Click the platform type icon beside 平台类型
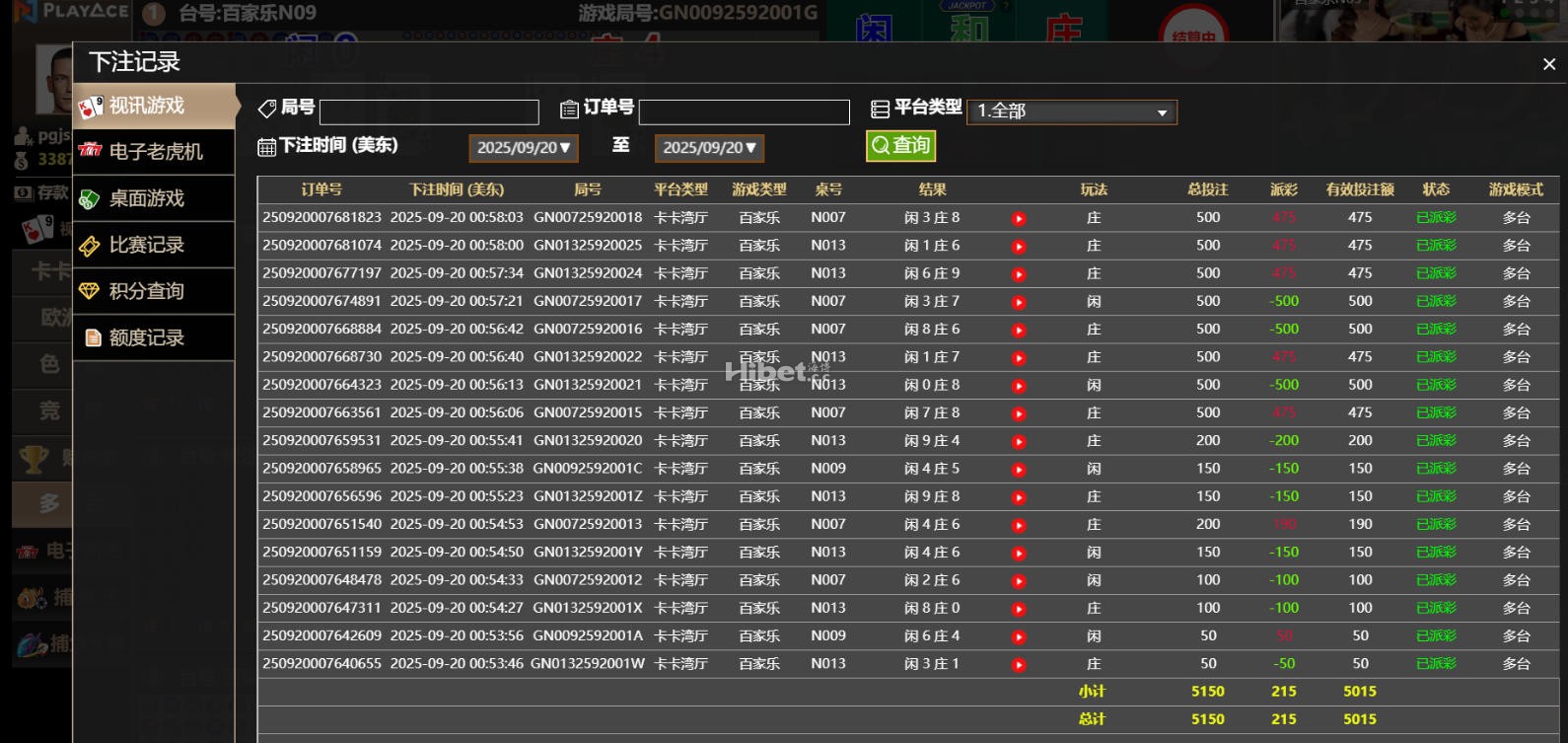 click(x=880, y=109)
